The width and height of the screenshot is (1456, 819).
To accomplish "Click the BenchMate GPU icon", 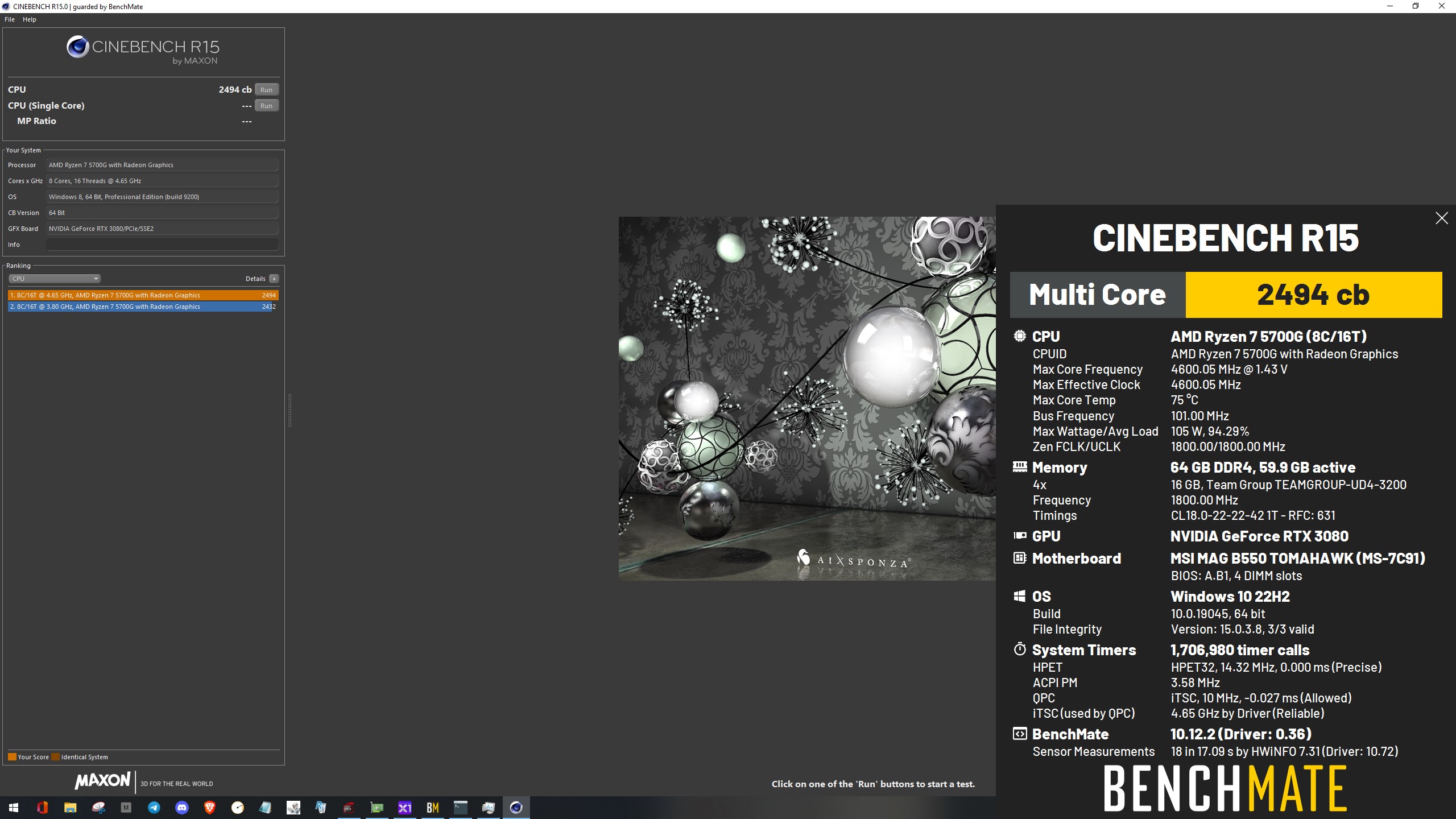I will (1020, 536).
